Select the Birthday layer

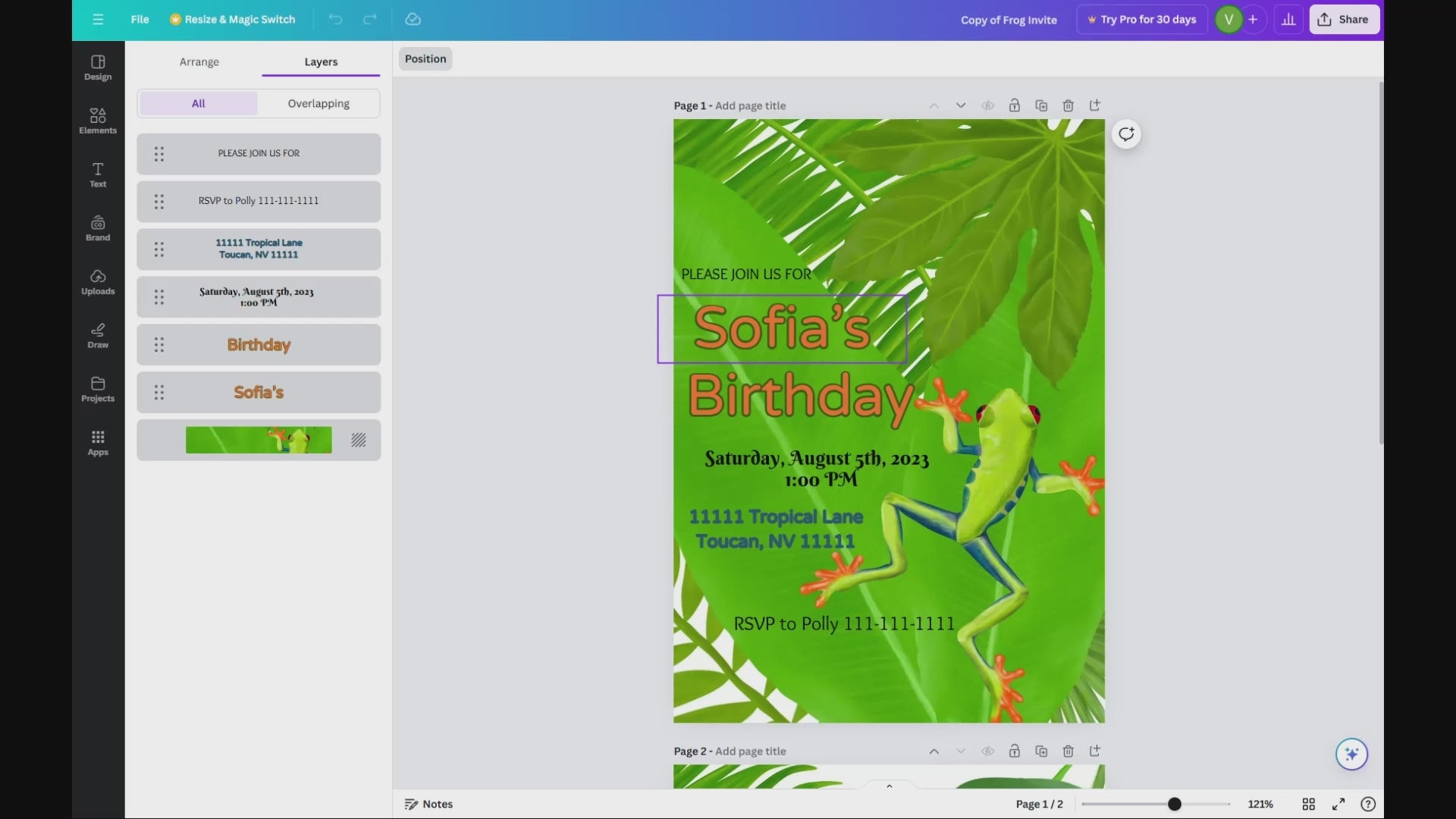[x=259, y=344]
